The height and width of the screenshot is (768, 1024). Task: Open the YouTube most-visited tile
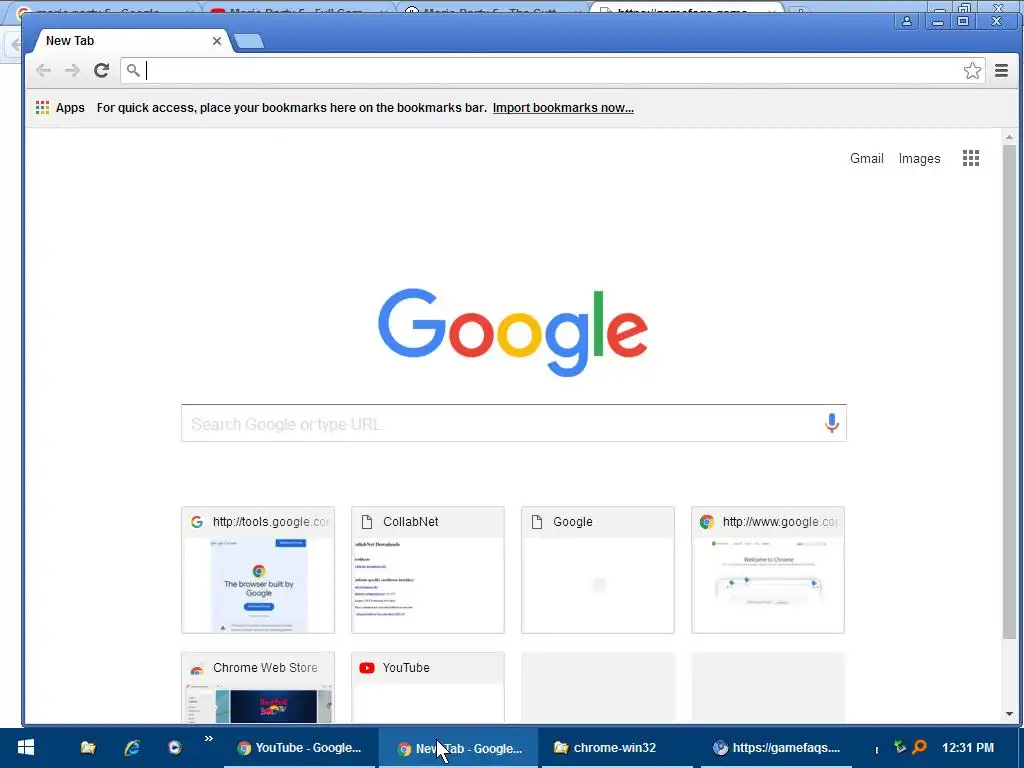click(428, 687)
